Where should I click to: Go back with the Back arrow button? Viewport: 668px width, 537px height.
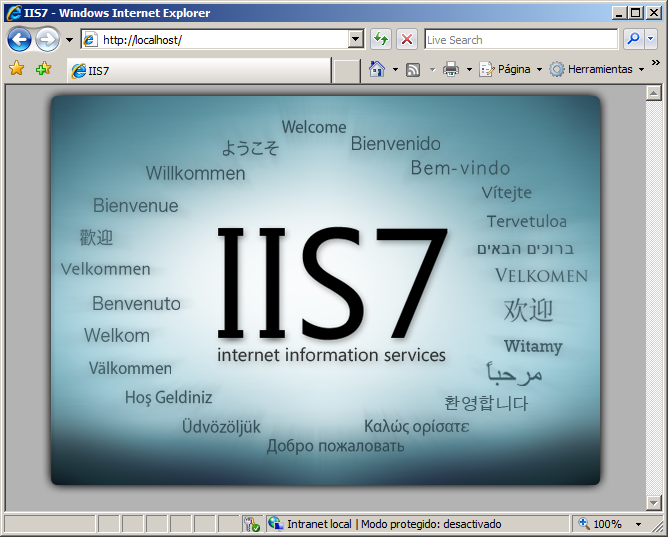pyautogui.click(x=19, y=40)
